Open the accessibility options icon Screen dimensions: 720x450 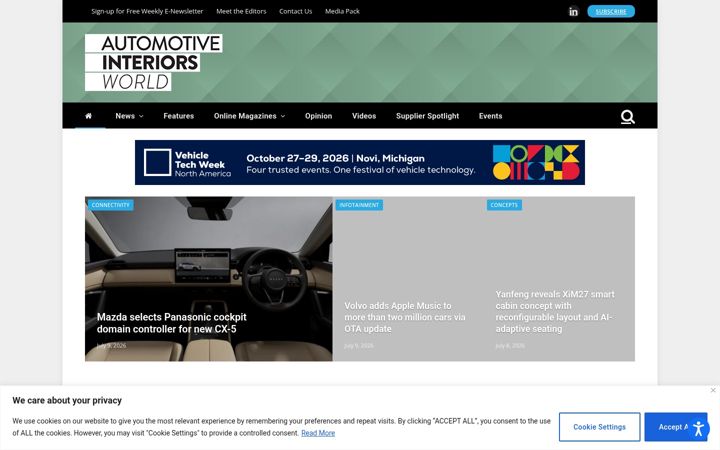pyautogui.click(x=698, y=429)
